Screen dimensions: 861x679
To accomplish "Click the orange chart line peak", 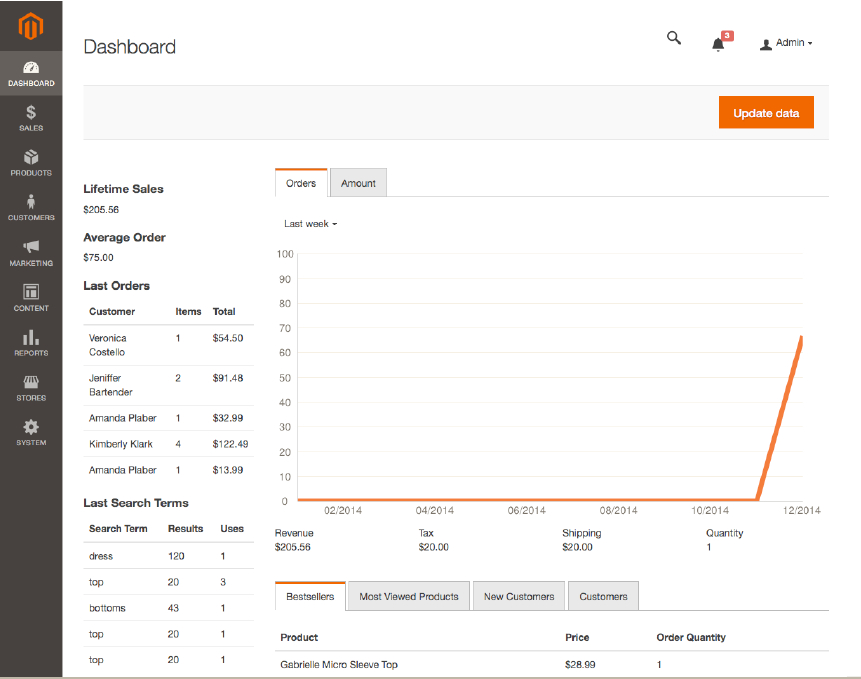I will (x=801, y=339).
